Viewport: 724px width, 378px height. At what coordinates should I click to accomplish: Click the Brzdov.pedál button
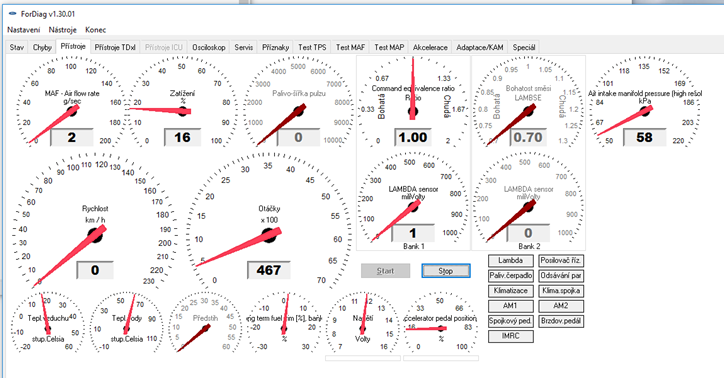[561, 321]
